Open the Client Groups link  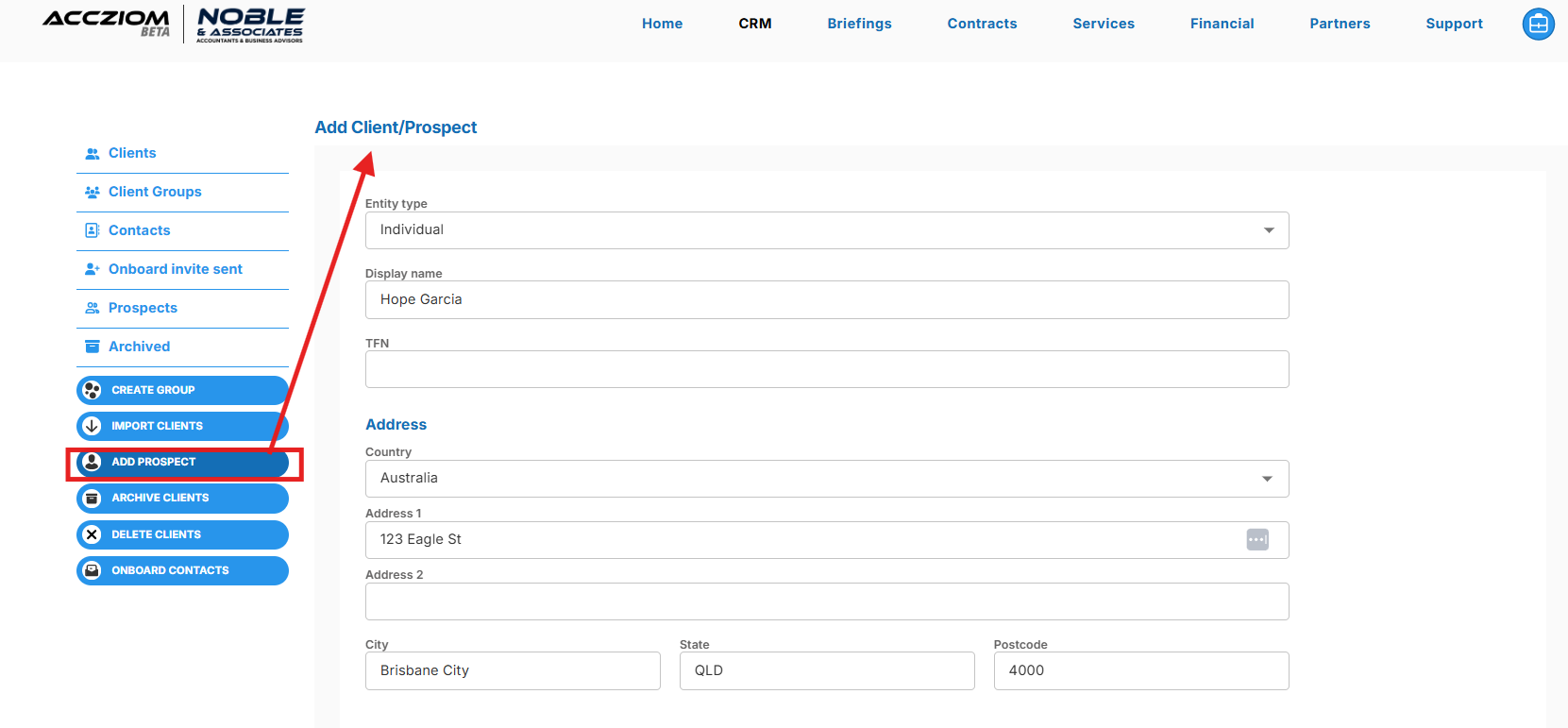point(155,192)
